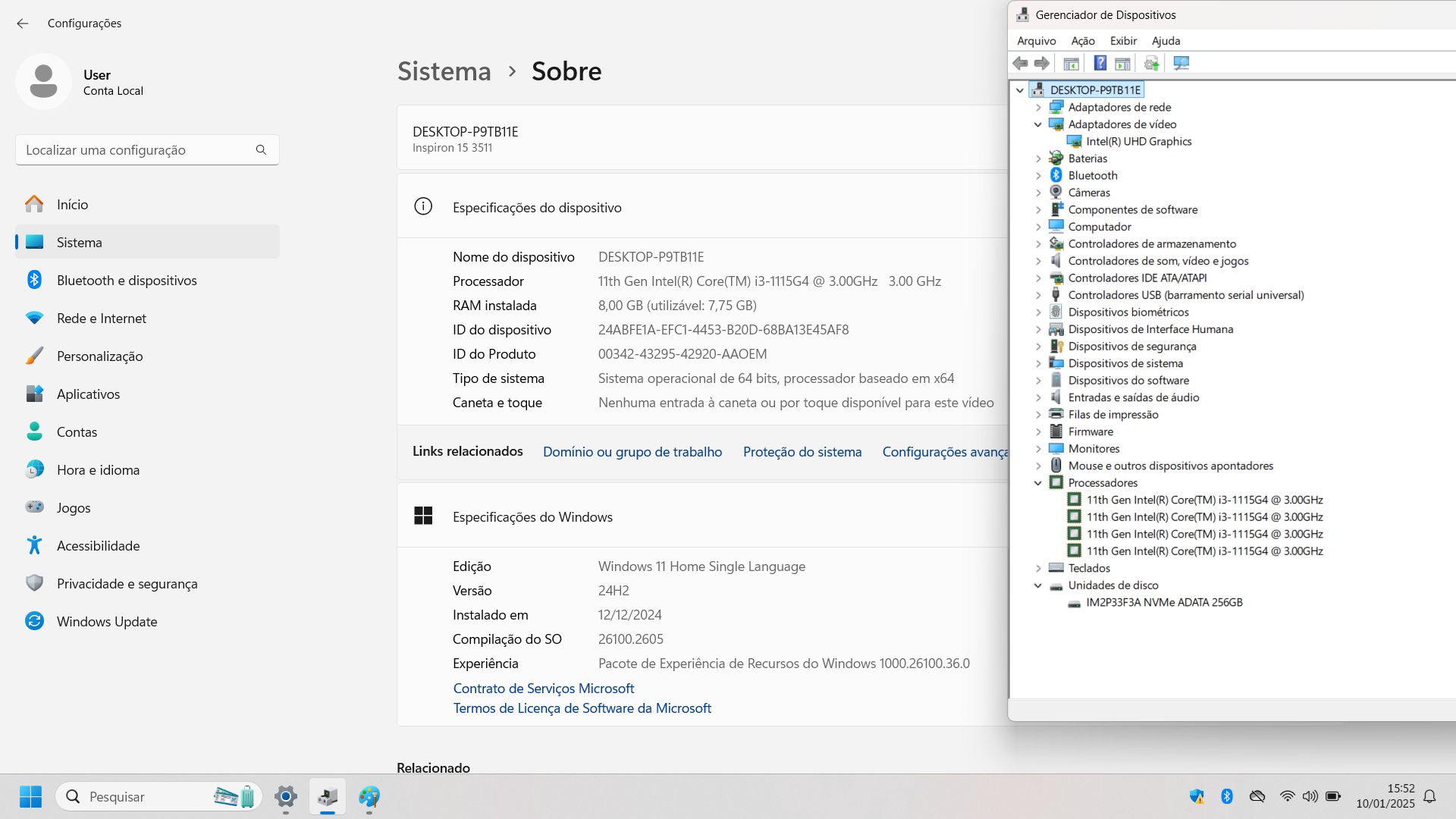Image resolution: width=1456 pixels, height=819 pixels.
Task: Click the Sistema breadcrumb in the header
Action: 444,71
